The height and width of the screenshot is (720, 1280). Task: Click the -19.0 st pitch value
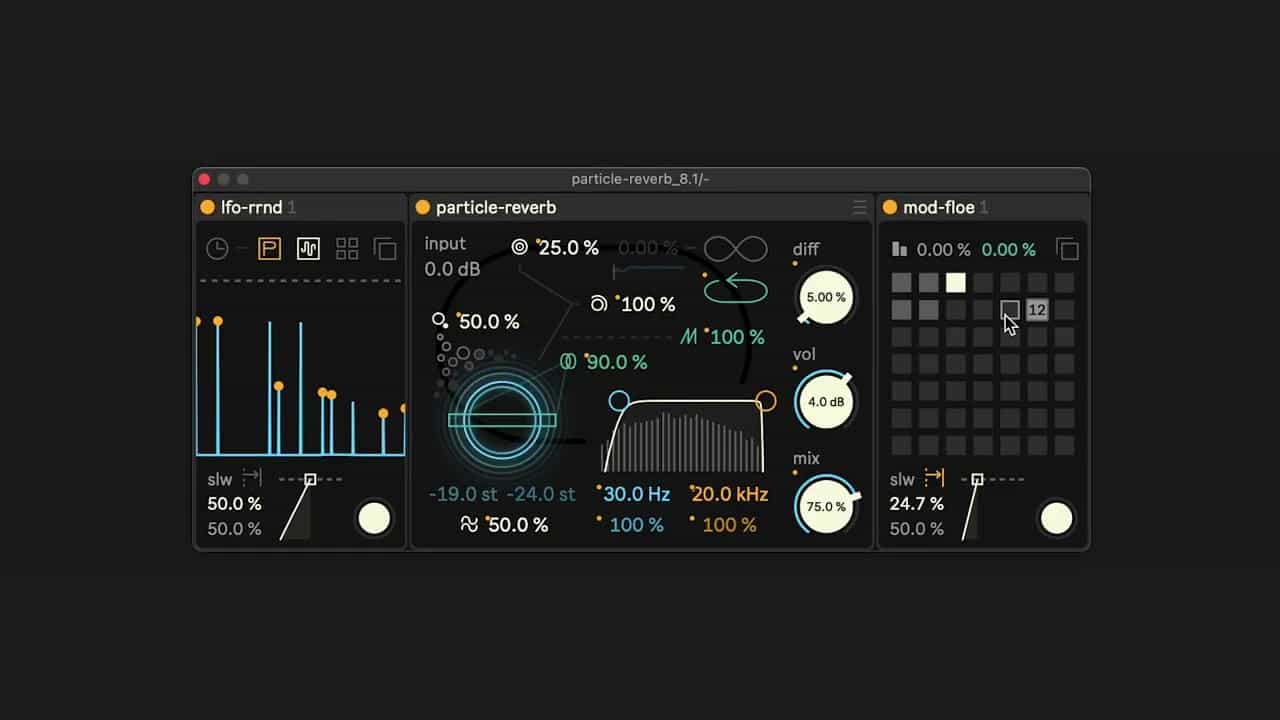[464, 494]
